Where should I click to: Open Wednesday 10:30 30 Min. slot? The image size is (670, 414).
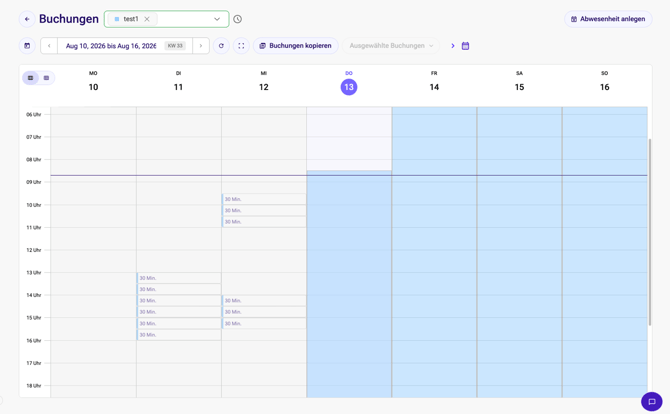[x=264, y=222]
